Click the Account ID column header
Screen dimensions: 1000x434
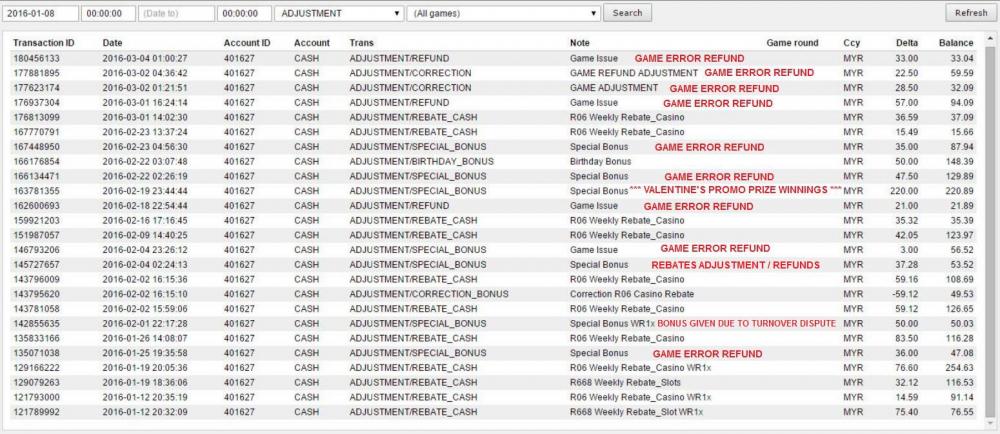pos(247,43)
